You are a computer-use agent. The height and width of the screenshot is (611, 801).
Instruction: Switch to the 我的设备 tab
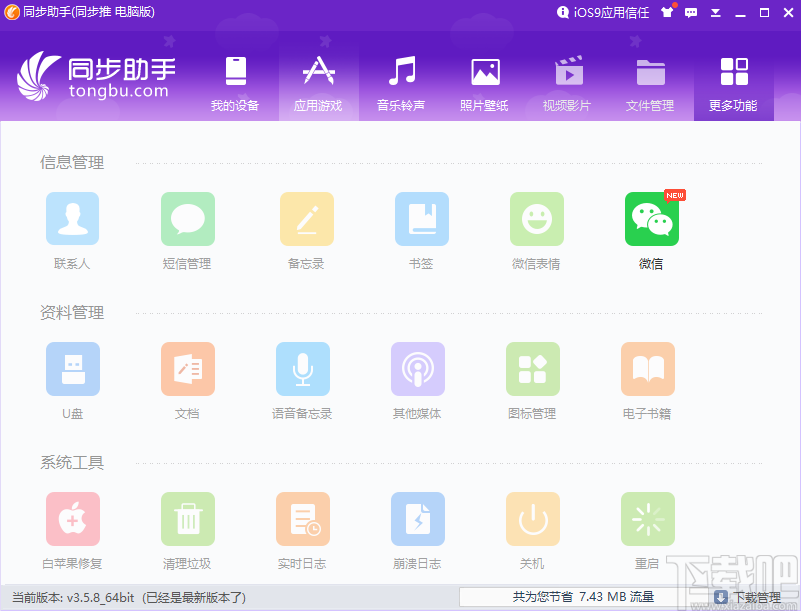pyautogui.click(x=235, y=80)
